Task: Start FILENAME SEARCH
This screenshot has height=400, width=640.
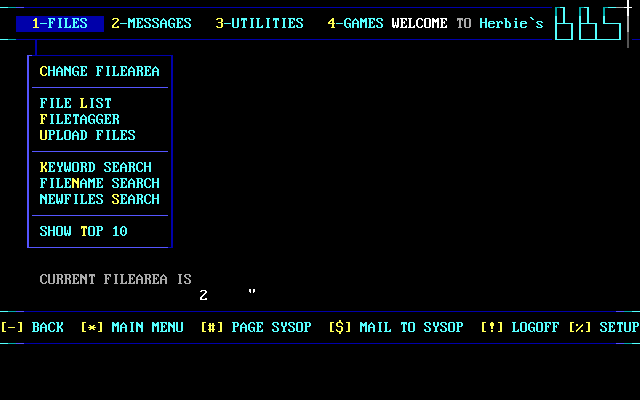Action: click(100, 183)
